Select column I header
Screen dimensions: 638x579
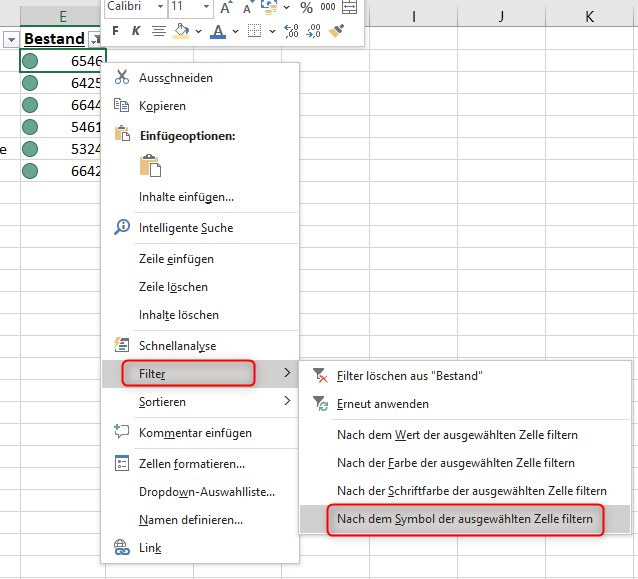tap(413, 17)
